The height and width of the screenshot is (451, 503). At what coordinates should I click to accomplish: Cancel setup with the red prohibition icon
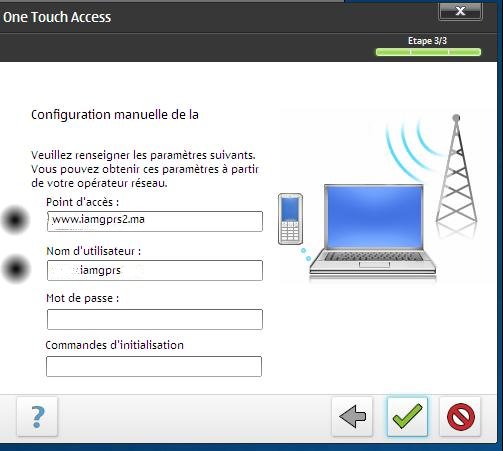pyautogui.click(x=460, y=416)
